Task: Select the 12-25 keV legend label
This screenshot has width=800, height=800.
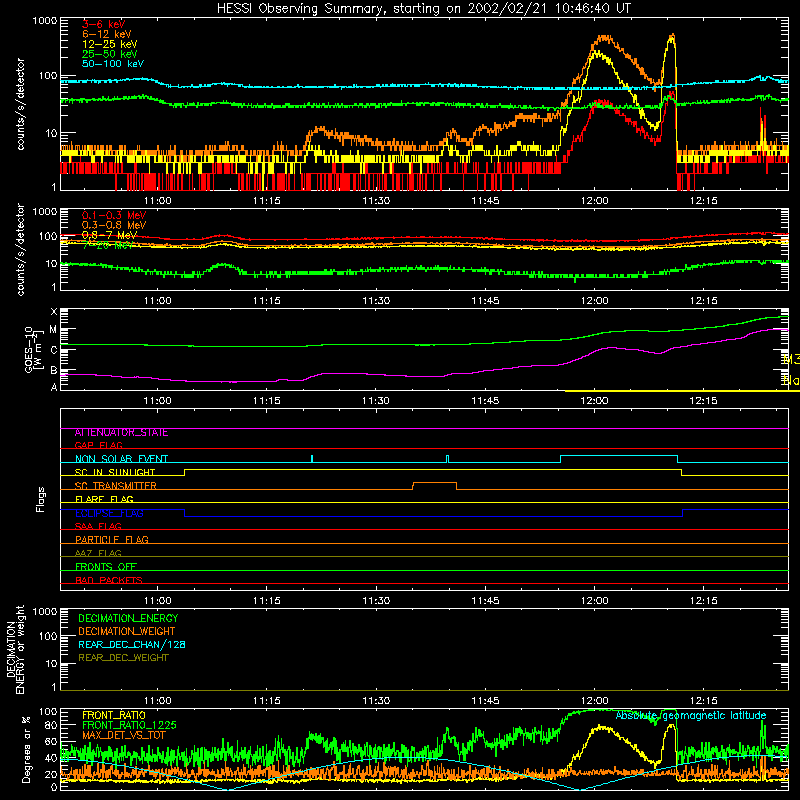Action: (x=110, y=44)
